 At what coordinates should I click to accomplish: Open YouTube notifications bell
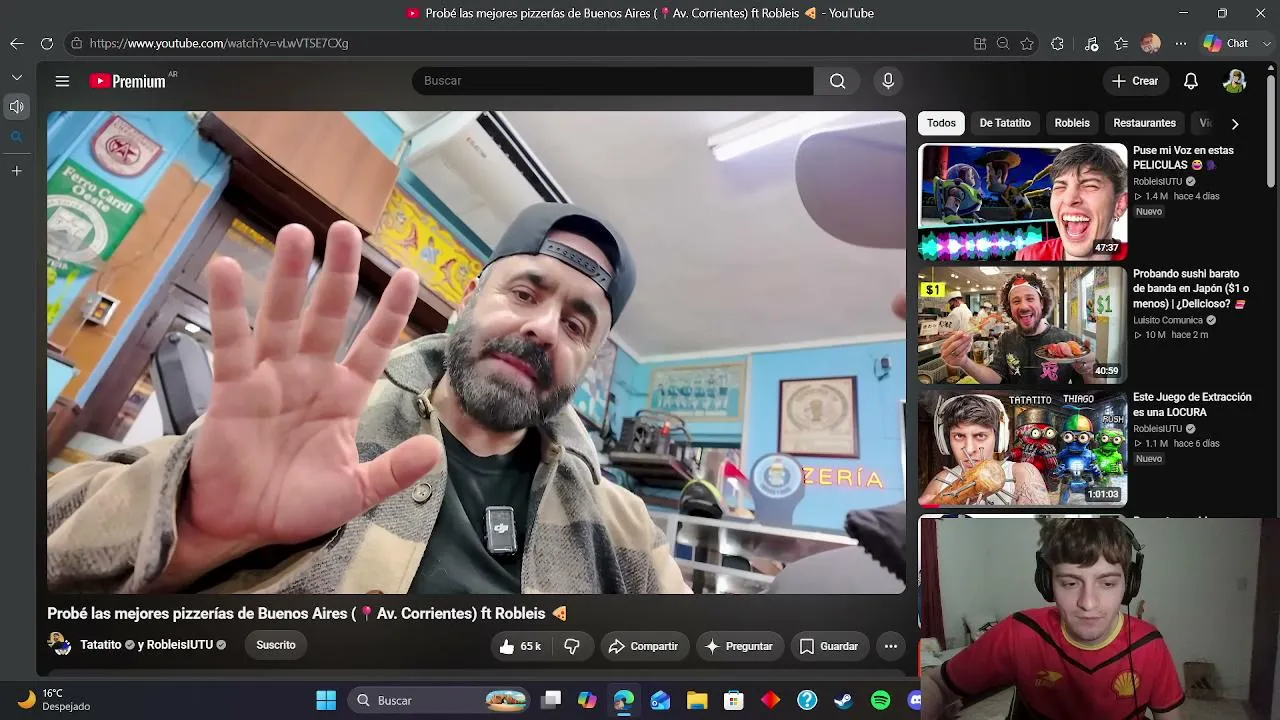[1191, 81]
